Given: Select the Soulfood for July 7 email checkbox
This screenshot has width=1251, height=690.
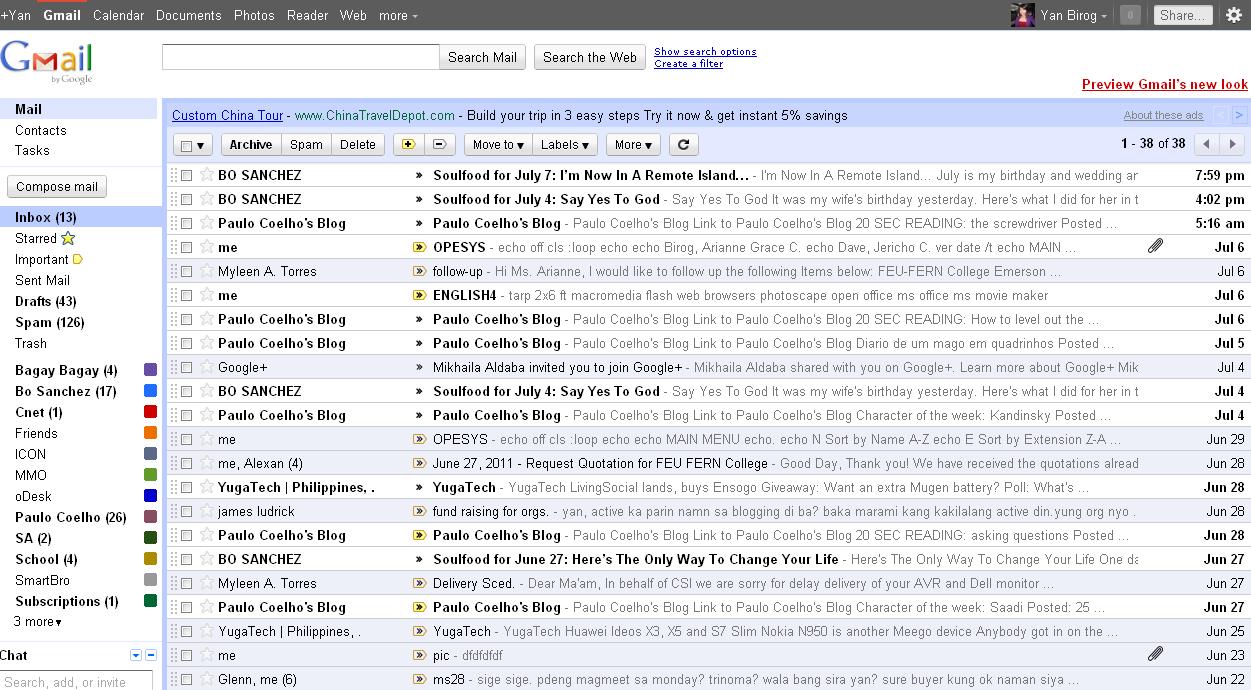Looking at the screenshot, I should 186,175.
